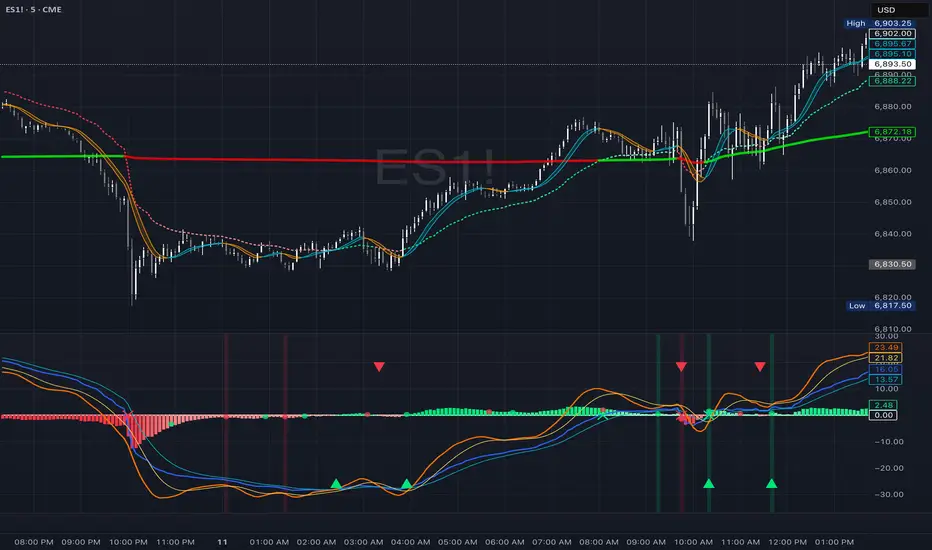This screenshot has width=932, height=550.
Task: Click the 6,902.00 price label
Action: [x=892, y=33]
